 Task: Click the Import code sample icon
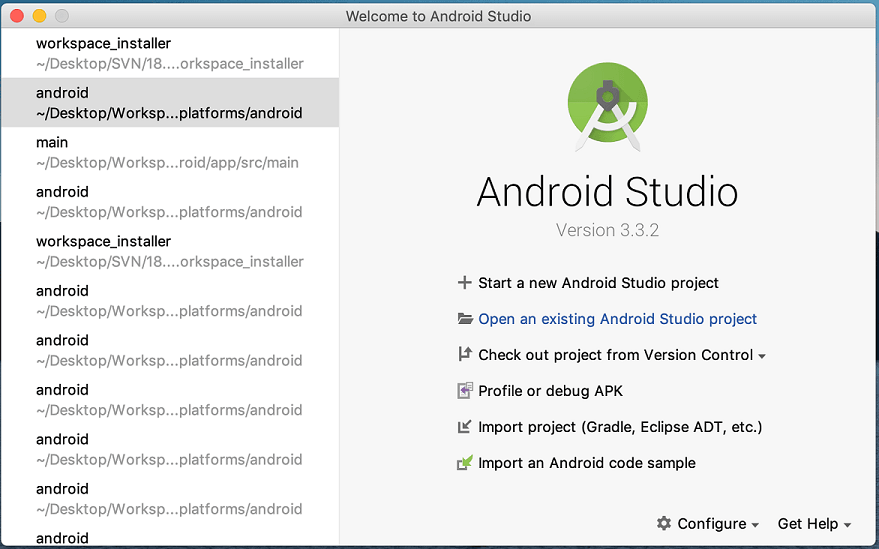coord(464,463)
